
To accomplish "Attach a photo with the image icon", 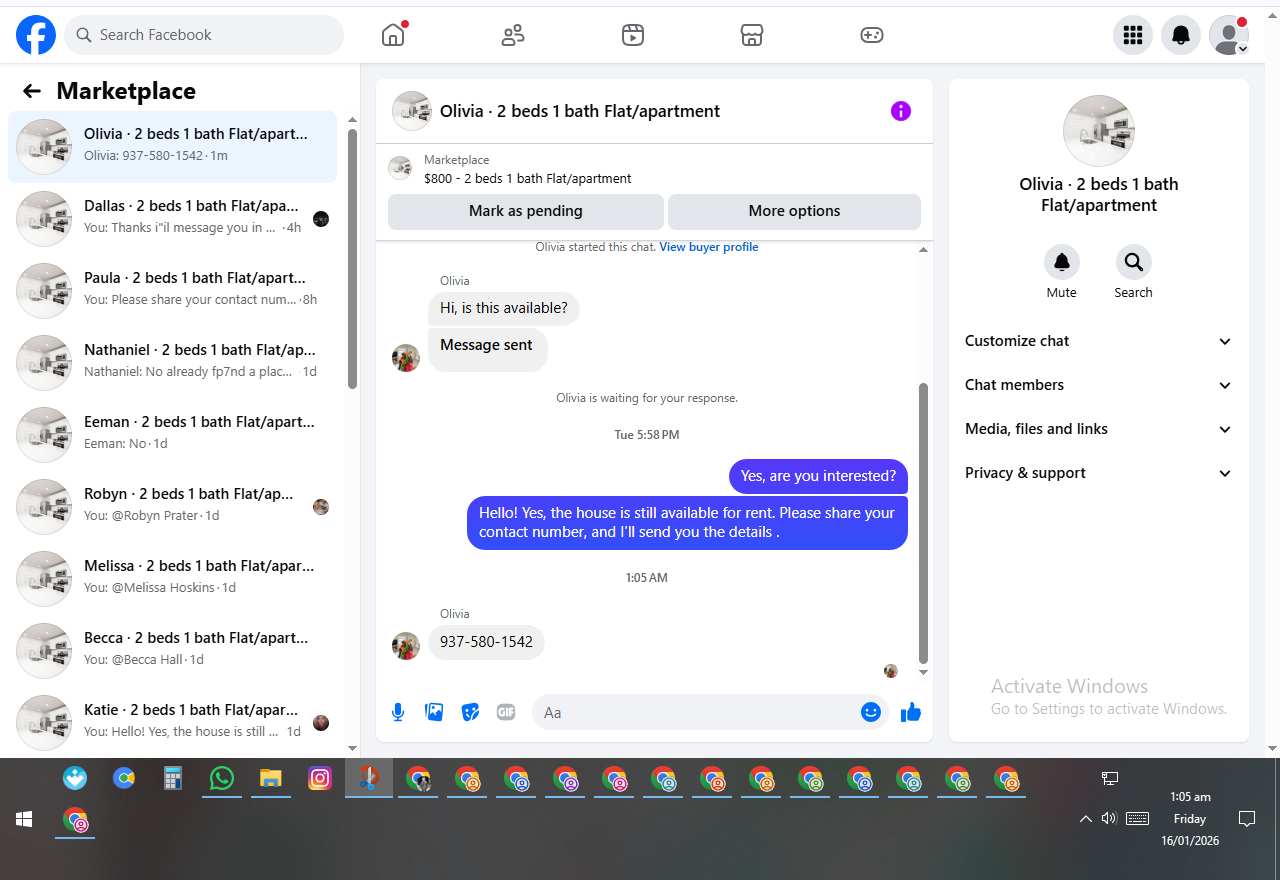I will point(434,712).
